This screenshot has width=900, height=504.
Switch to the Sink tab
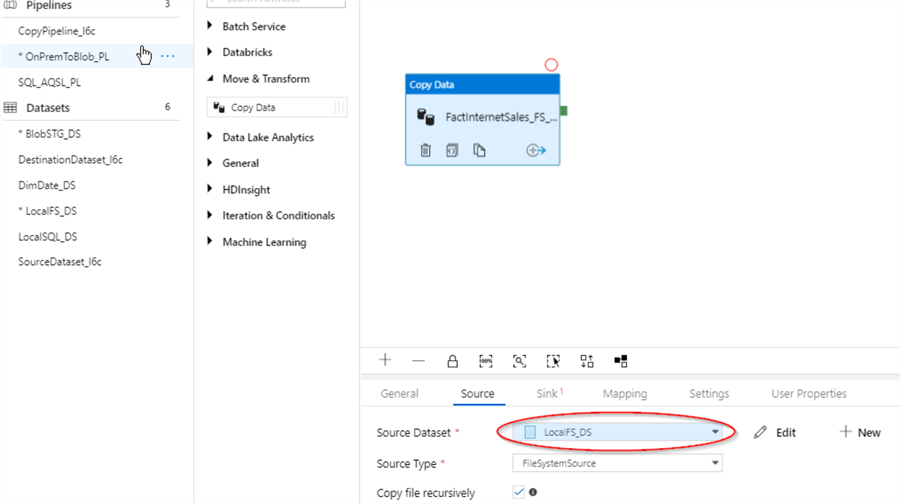click(x=549, y=393)
